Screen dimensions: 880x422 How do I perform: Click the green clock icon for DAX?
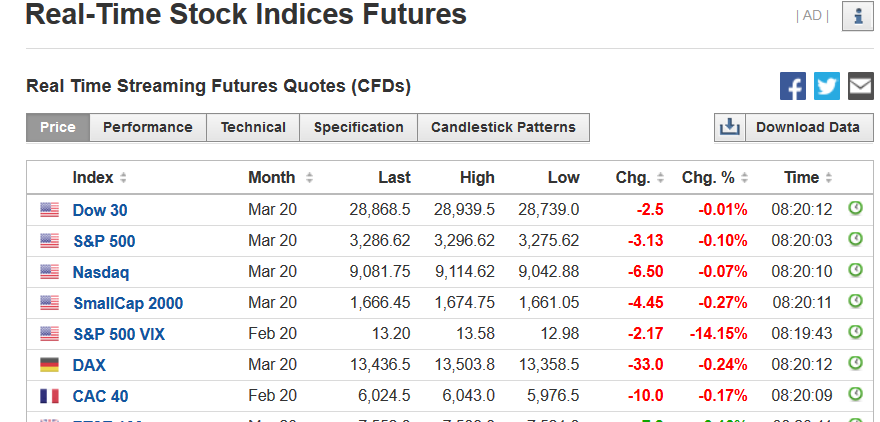[855, 364]
